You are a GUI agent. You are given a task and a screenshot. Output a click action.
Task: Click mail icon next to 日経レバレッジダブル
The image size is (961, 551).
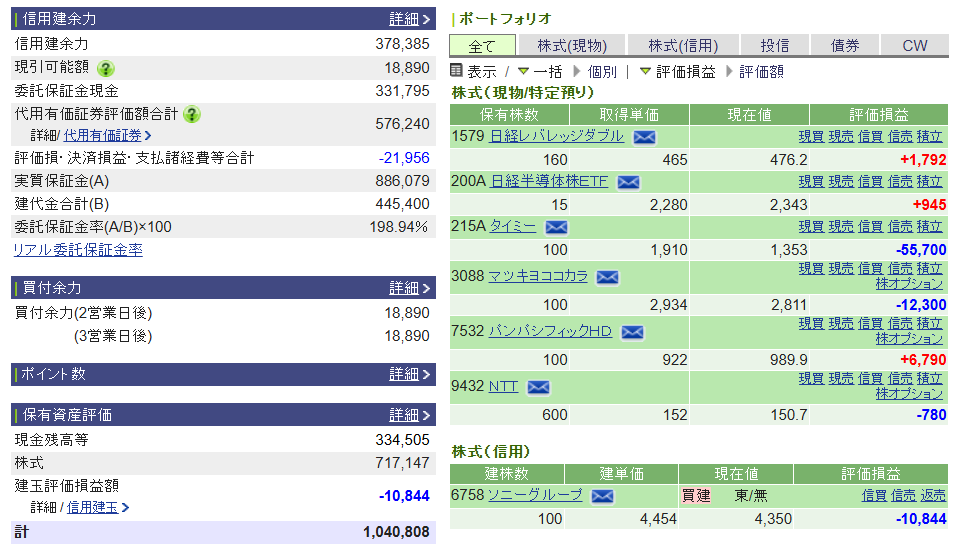click(644, 137)
